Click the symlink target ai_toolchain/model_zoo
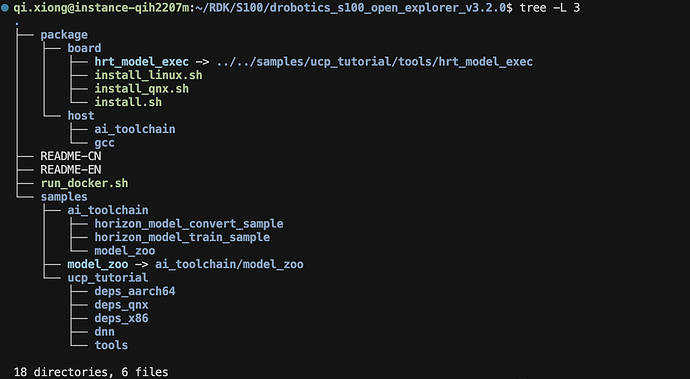The height and width of the screenshot is (379, 690). 229,264
